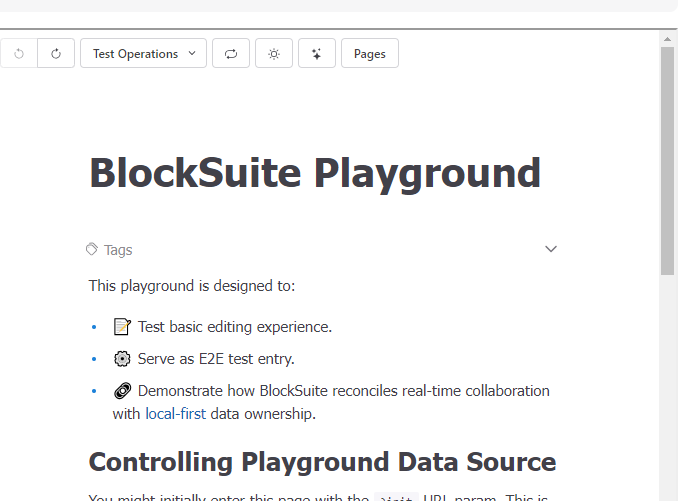Toggle the light/dark theme sun icon
683x501 pixels.
[x=274, y=54]
